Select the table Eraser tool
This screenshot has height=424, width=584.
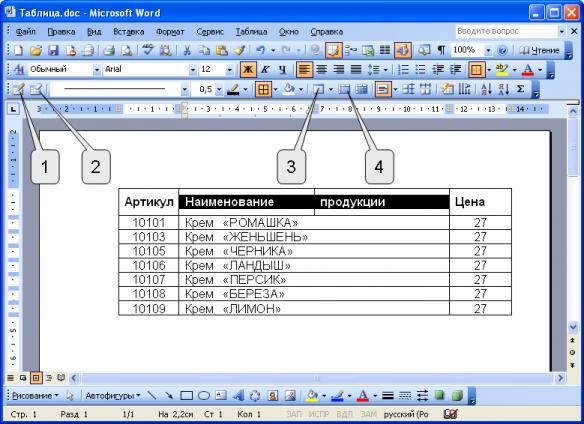click(36, 89)
